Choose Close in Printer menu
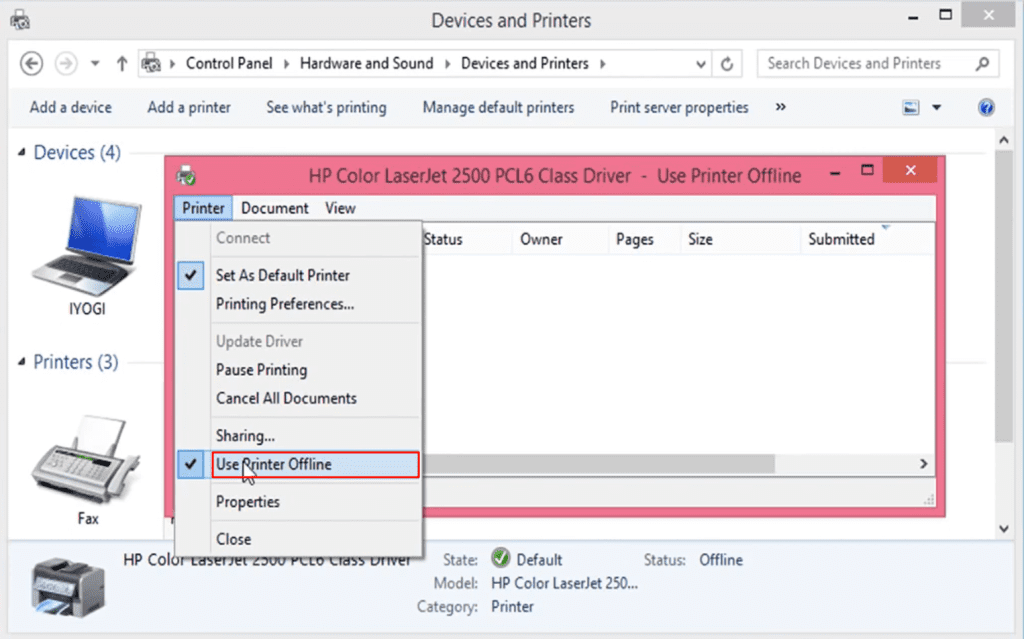This screenshot has height=639, width=1024. (x=298, y=539)
